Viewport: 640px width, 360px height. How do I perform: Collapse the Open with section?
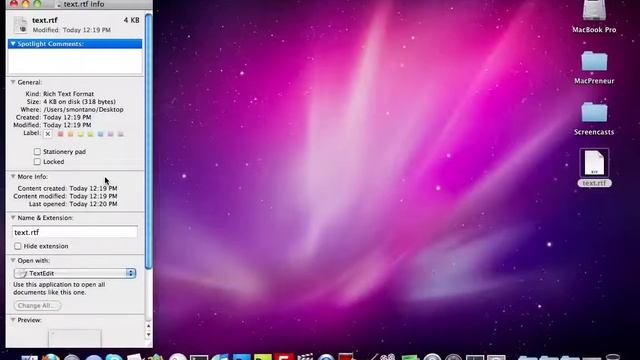(13, 260)
